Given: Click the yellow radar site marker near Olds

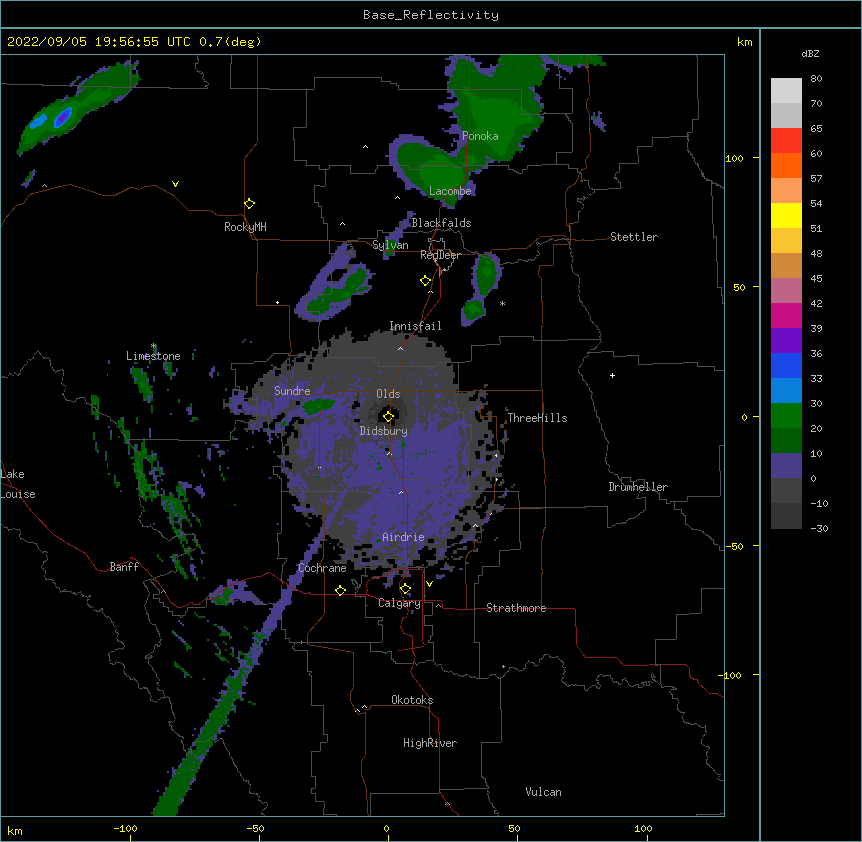Looking at the screenshot, I should (x=388, y=417).
